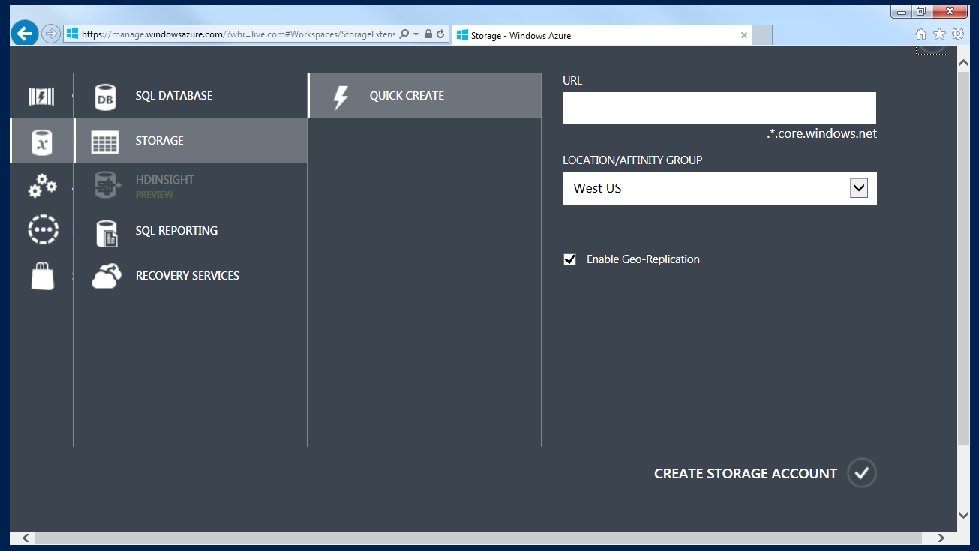This screenshot has height=551, width=979.
Task: Switch to Storage - Windows Azure tab
Action: click(x=601, y=35)
